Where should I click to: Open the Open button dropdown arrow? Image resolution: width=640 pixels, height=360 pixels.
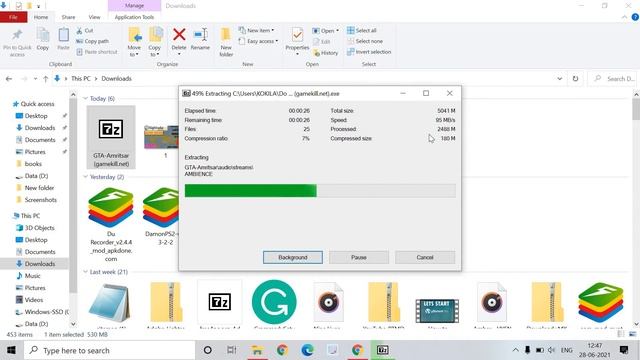pos(337,31)
